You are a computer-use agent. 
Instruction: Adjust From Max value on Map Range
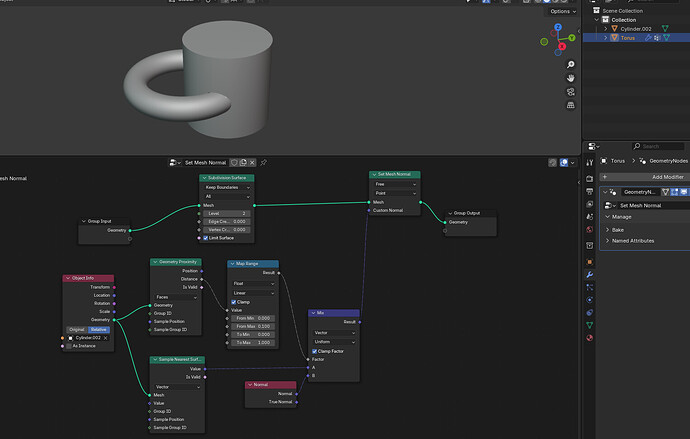pyautogui.click(x=253, y=327)
